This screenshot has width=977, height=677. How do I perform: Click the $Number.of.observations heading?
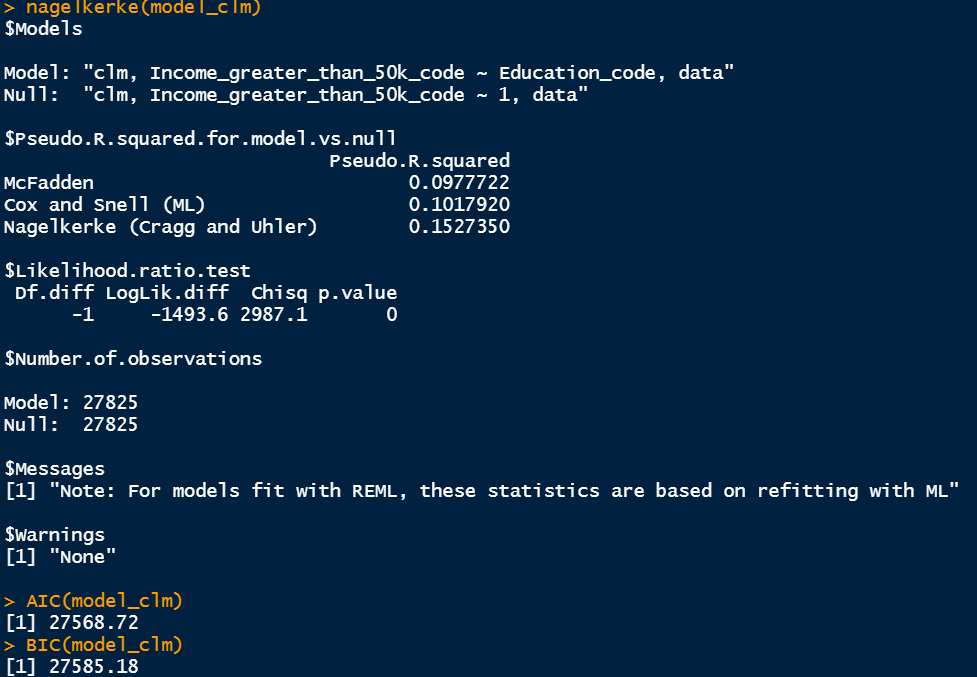tap(133, 359)
